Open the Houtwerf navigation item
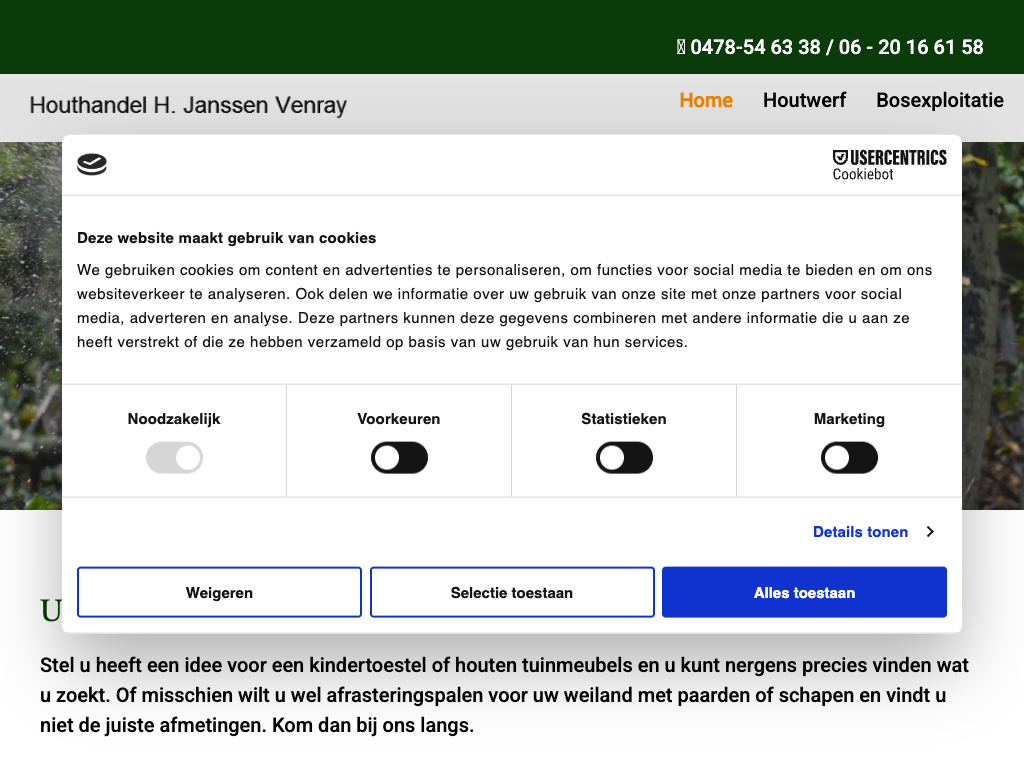 coord(804,100)
